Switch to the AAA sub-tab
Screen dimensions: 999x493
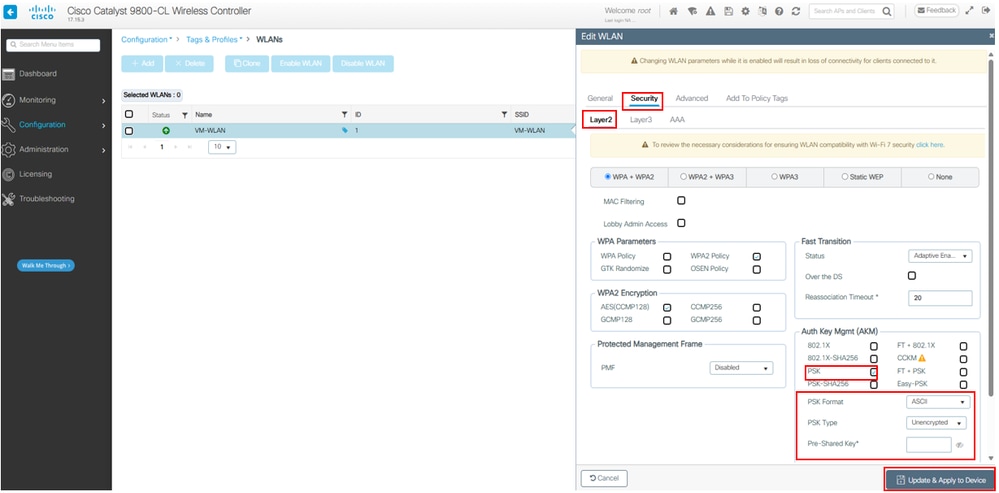point(677,120)
